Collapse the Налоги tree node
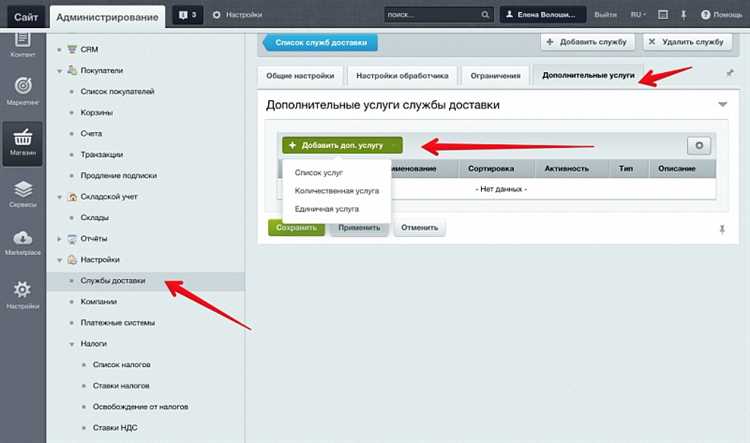750x443 pixels. [x=72, y=344]
